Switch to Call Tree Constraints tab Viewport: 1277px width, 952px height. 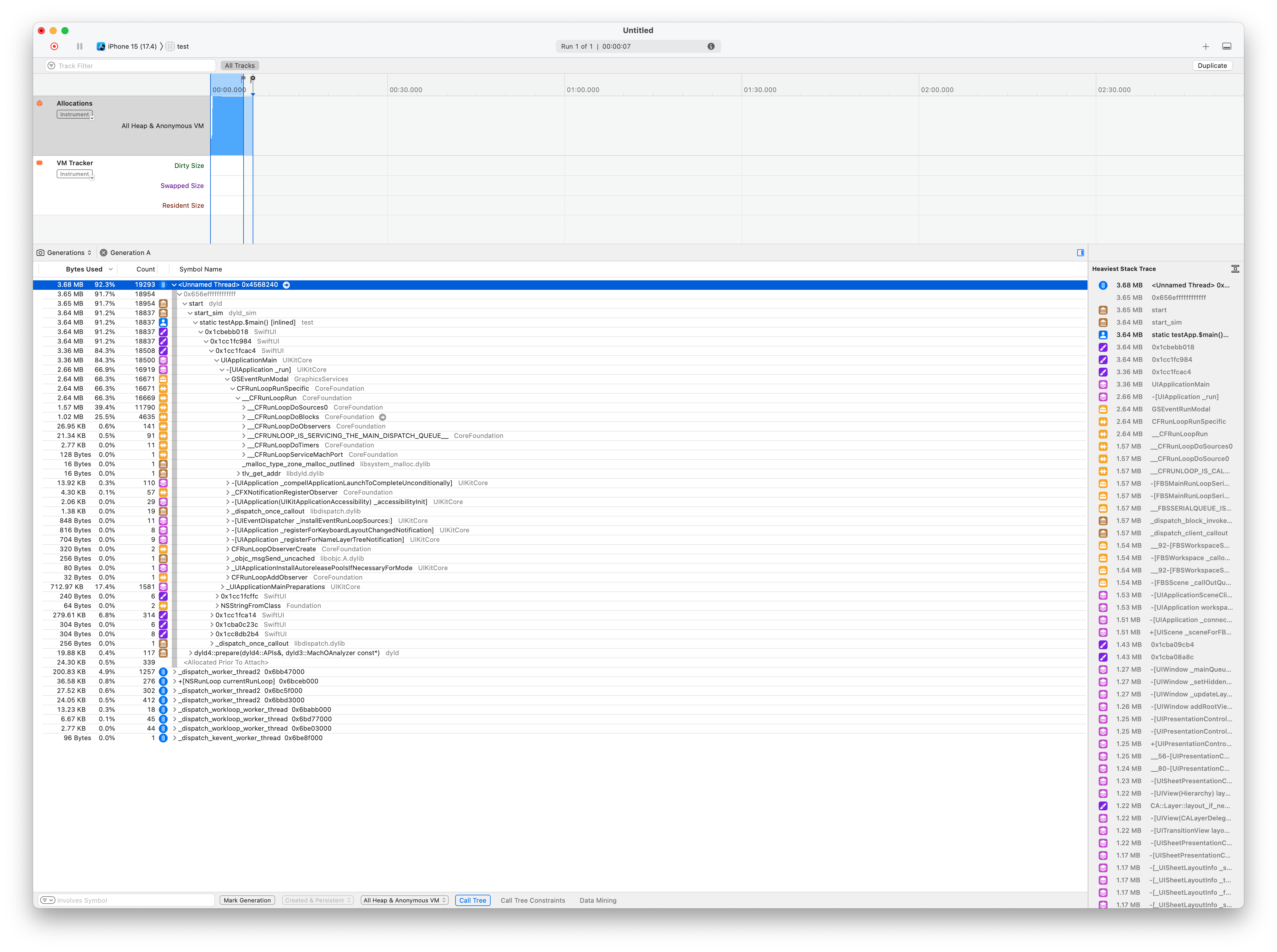tap(532, 900)
